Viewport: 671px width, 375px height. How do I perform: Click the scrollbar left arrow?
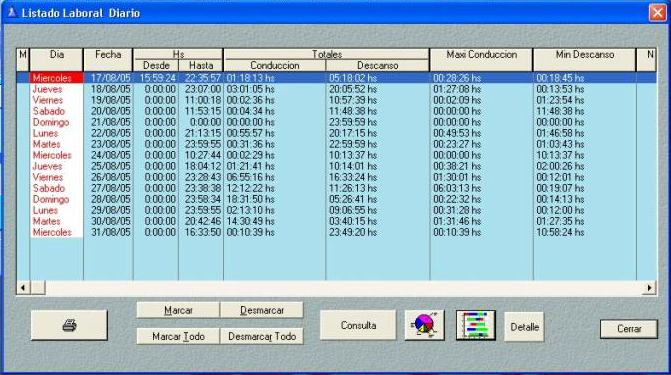pyautogui.click(x=23, y=288)
